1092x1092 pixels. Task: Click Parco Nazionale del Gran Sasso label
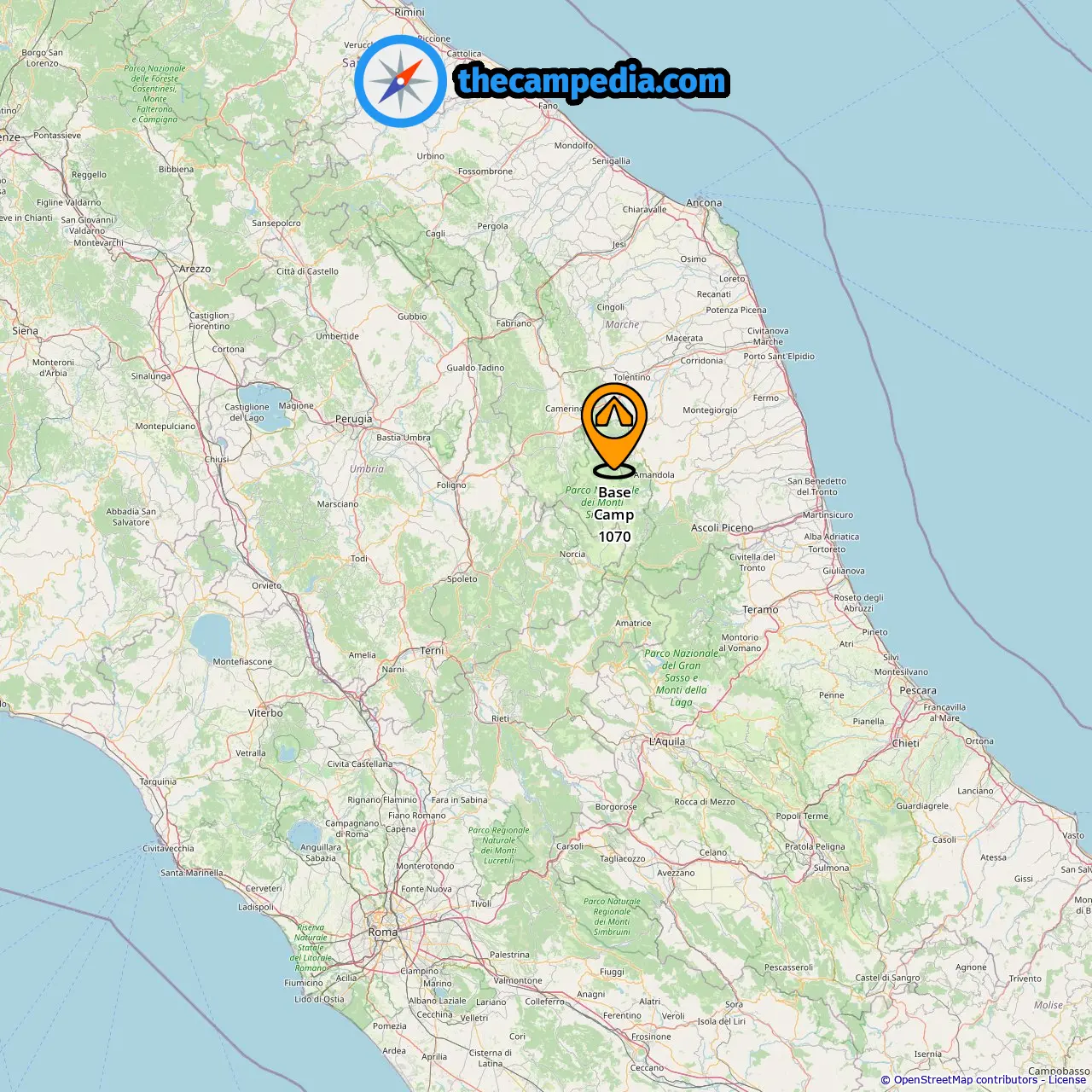coord(682,678)
